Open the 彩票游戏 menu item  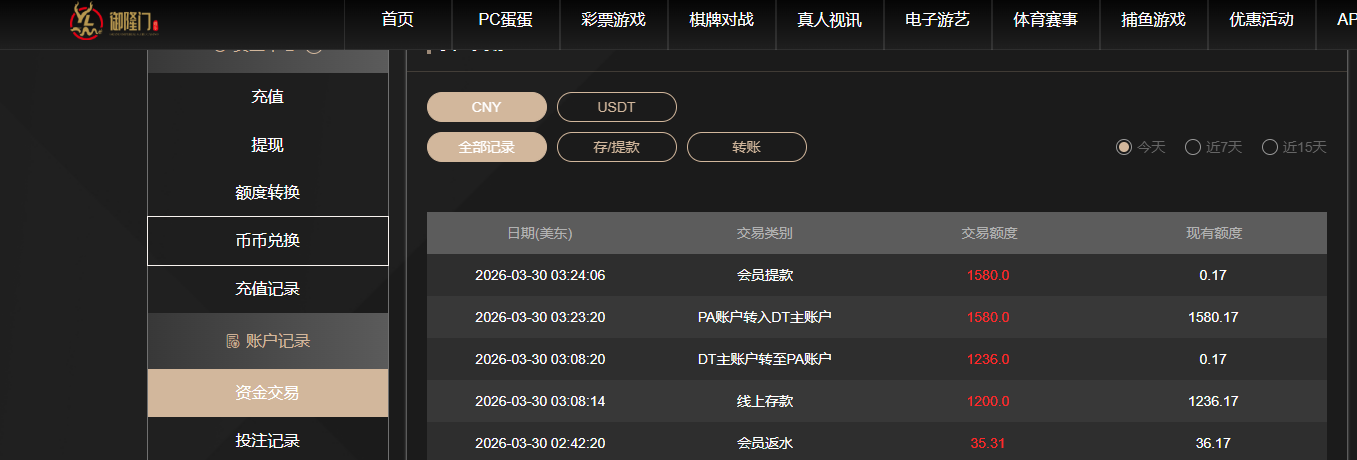[614, 19]
